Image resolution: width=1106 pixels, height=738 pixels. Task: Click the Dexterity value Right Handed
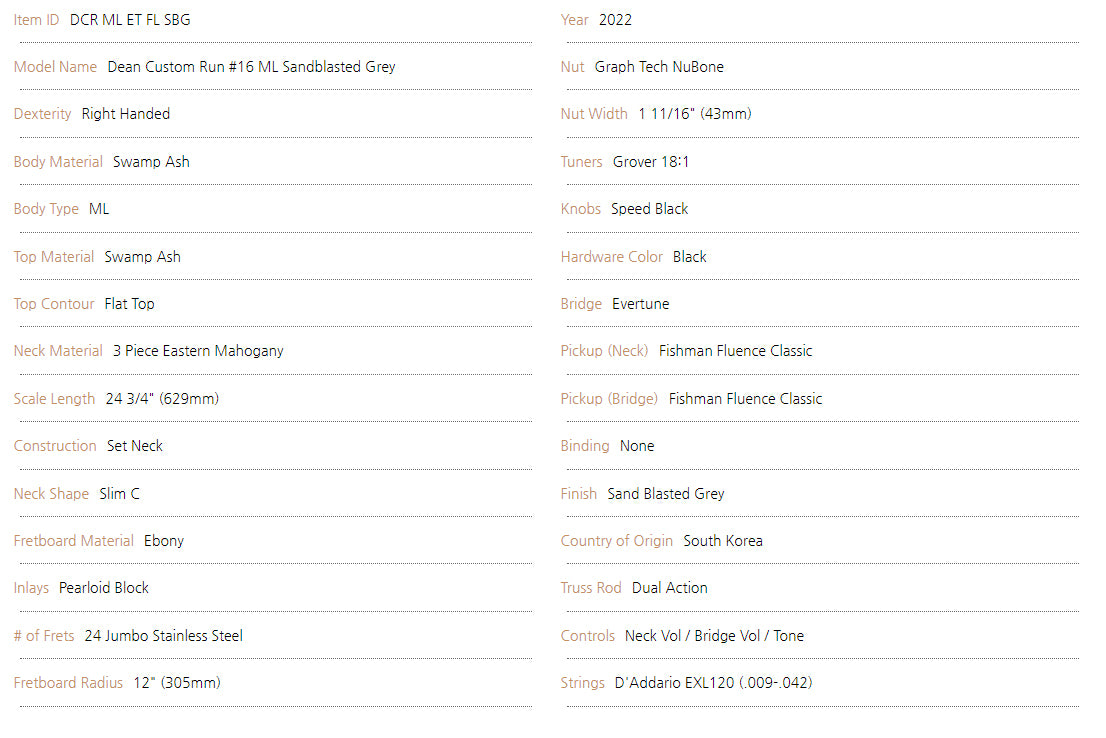[126, 114]
